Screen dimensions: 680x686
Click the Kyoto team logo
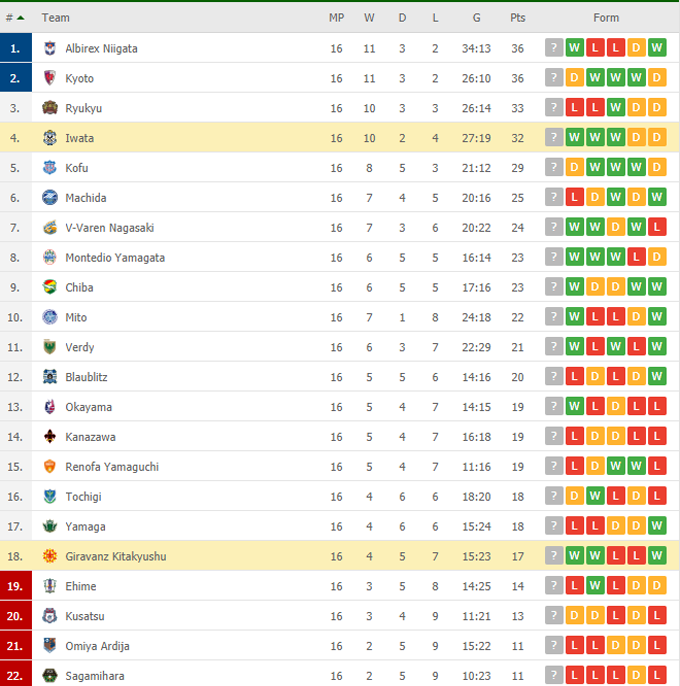50,78
